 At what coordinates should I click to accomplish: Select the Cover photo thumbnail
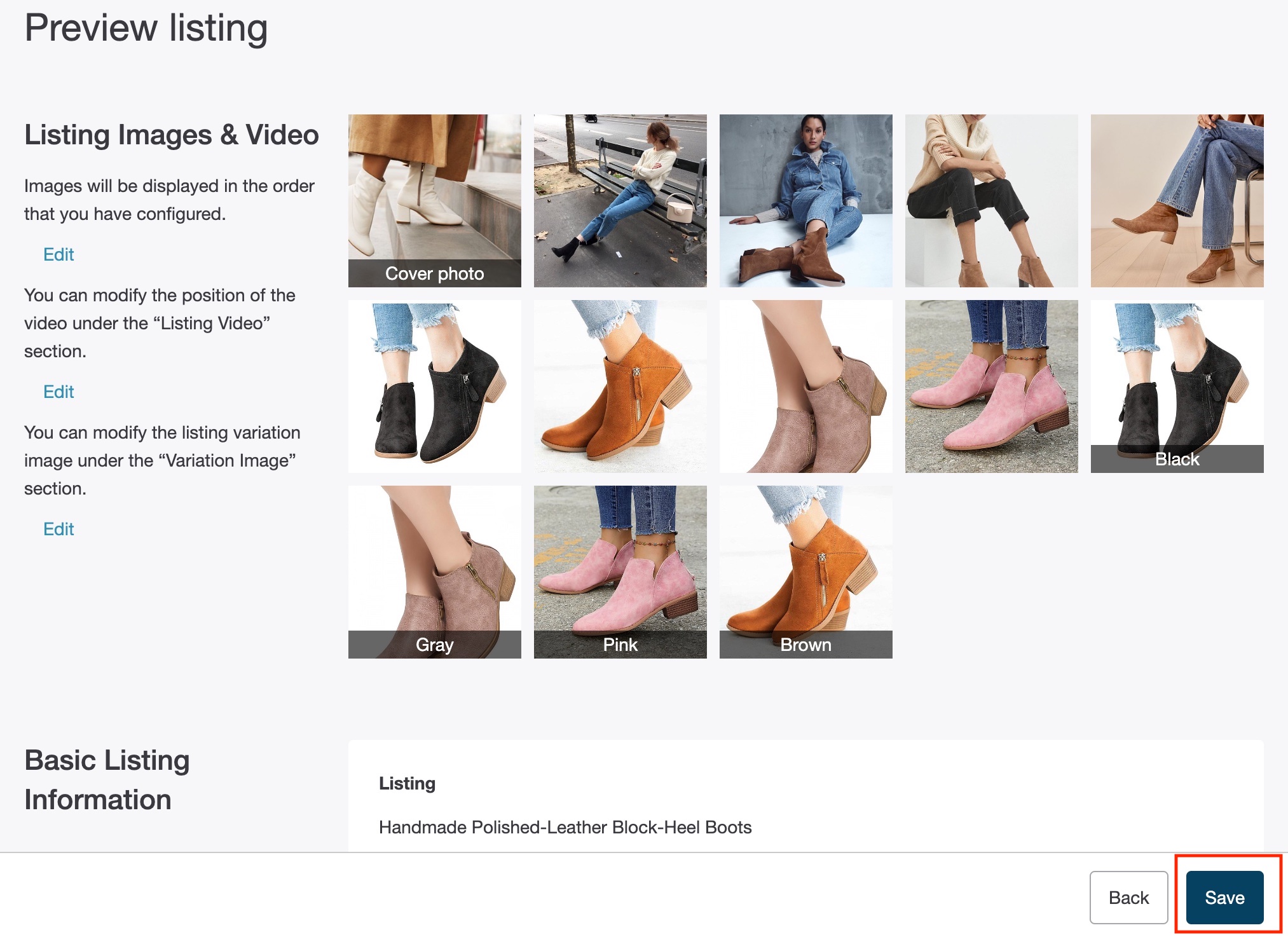pos(434,200)
